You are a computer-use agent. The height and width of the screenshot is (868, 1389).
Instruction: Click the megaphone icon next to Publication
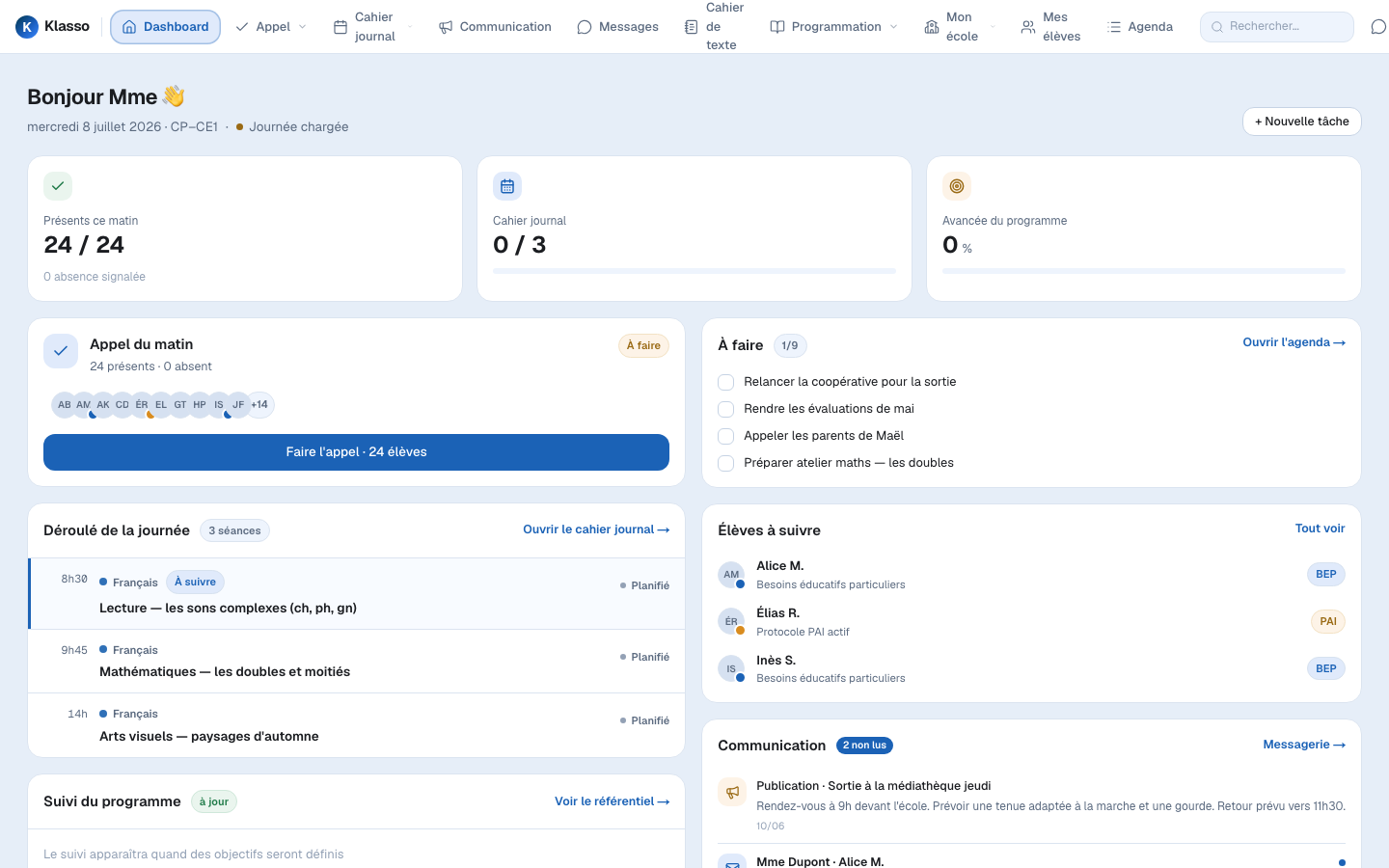click(x=732, y=792)
